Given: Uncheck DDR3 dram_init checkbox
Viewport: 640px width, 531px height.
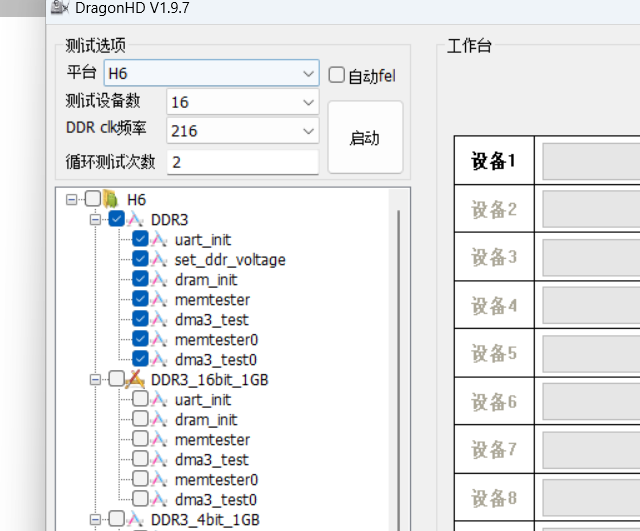Looking at the screenshot, I should click(x=140, y=279).
